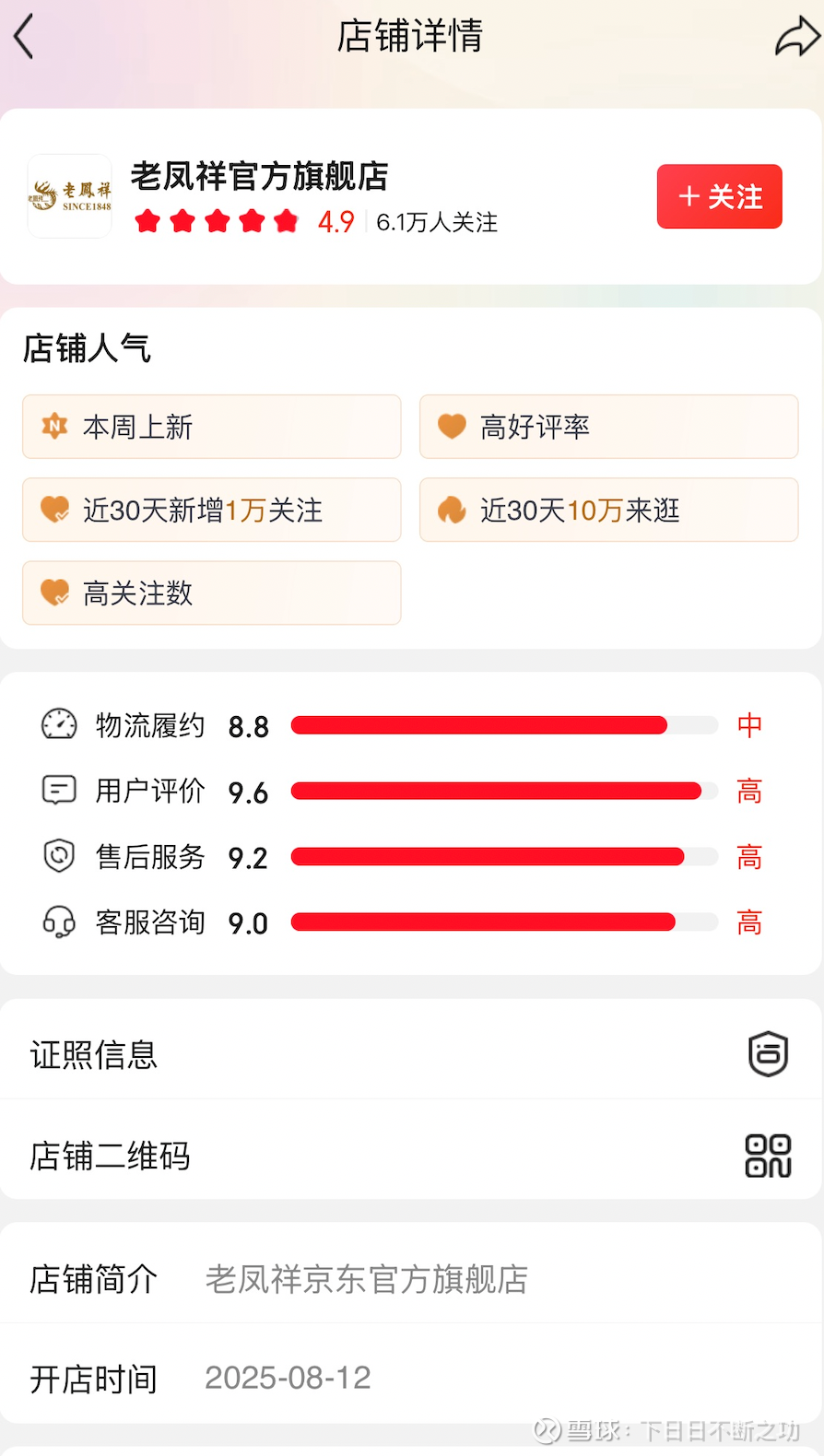Select the 高好评率 popularity tag

[608, 427]
